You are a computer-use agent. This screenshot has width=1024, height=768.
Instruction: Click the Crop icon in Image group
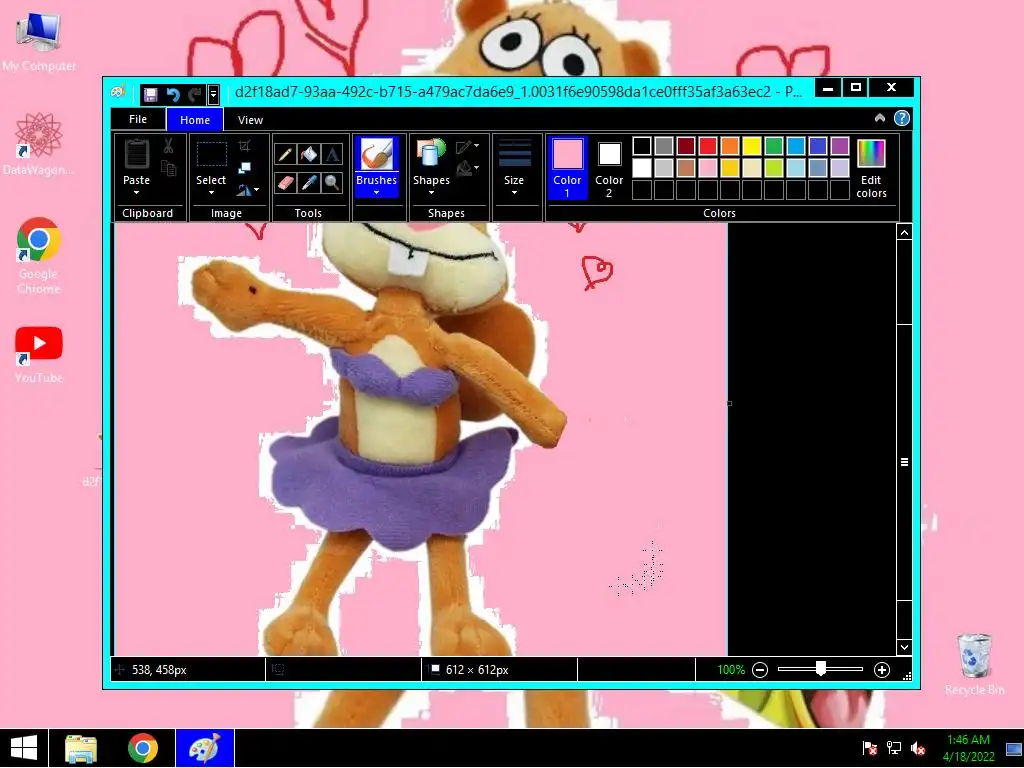(x=244, y=146)
